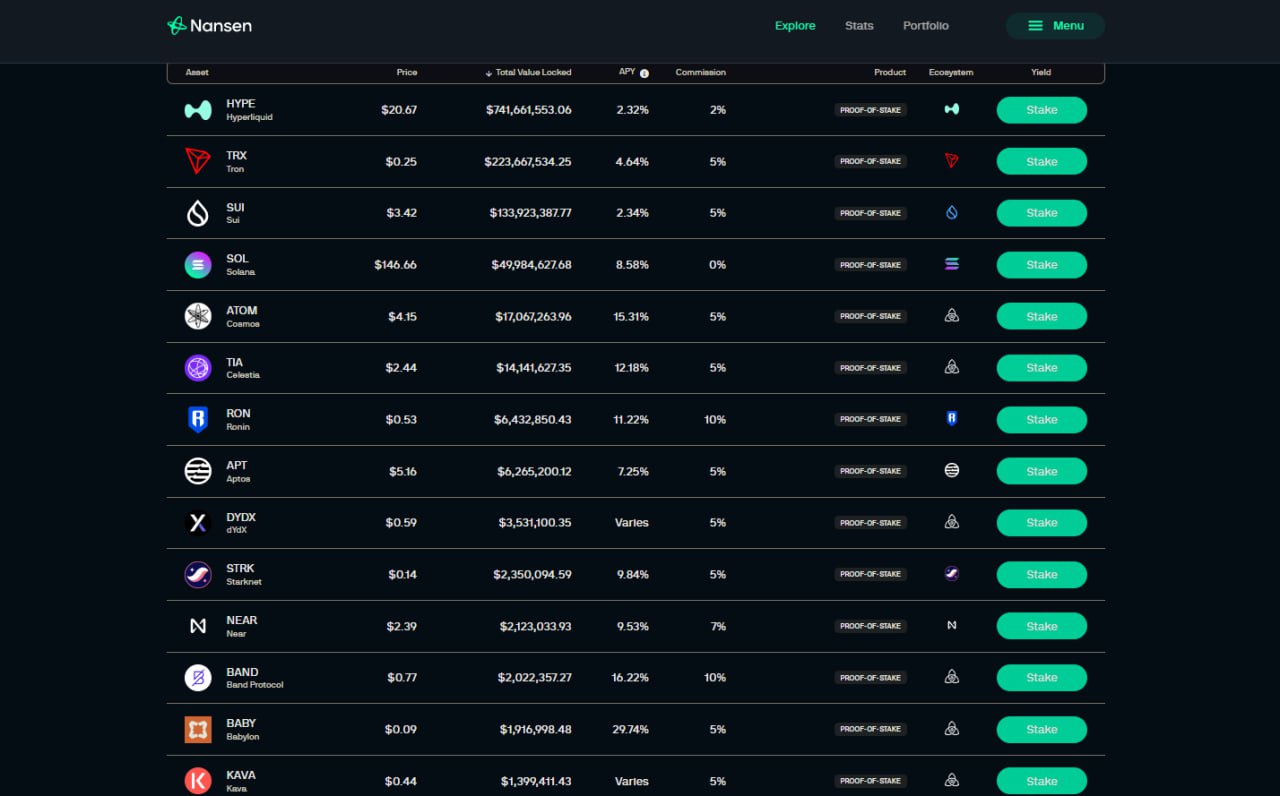Click the 10% commission in RON row

tap(715, 420)
